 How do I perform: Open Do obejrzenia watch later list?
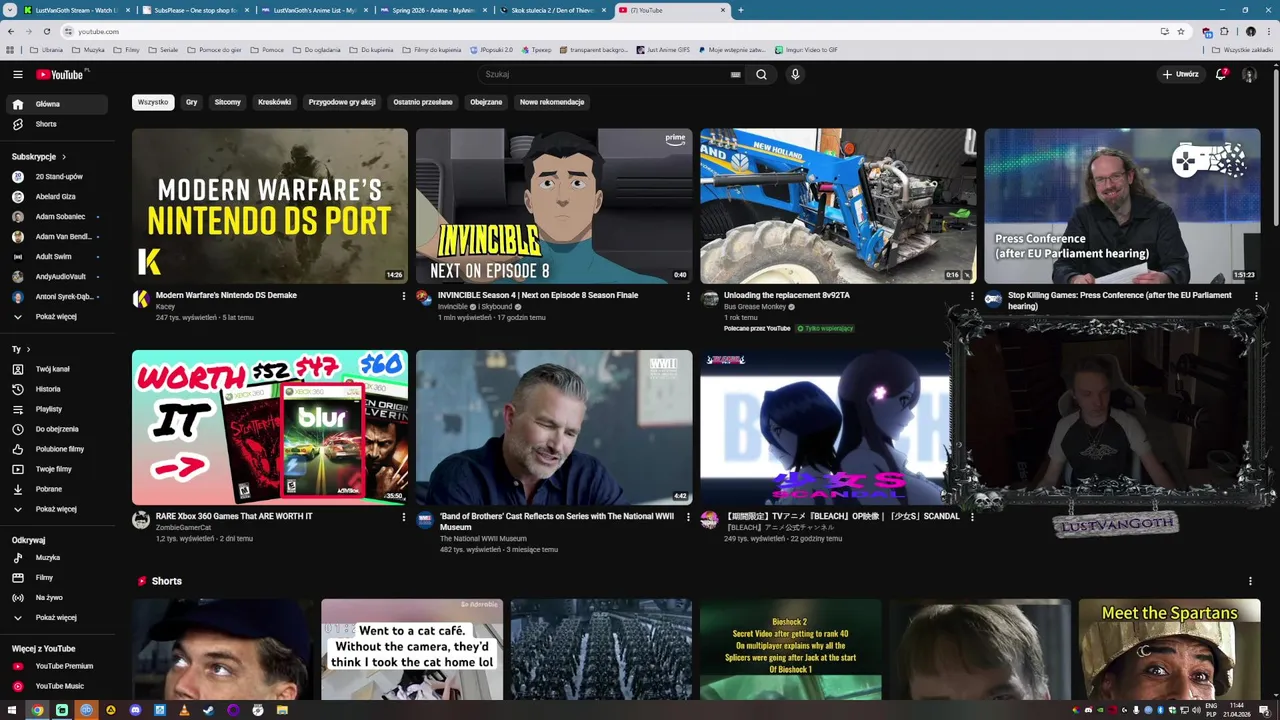59,429
